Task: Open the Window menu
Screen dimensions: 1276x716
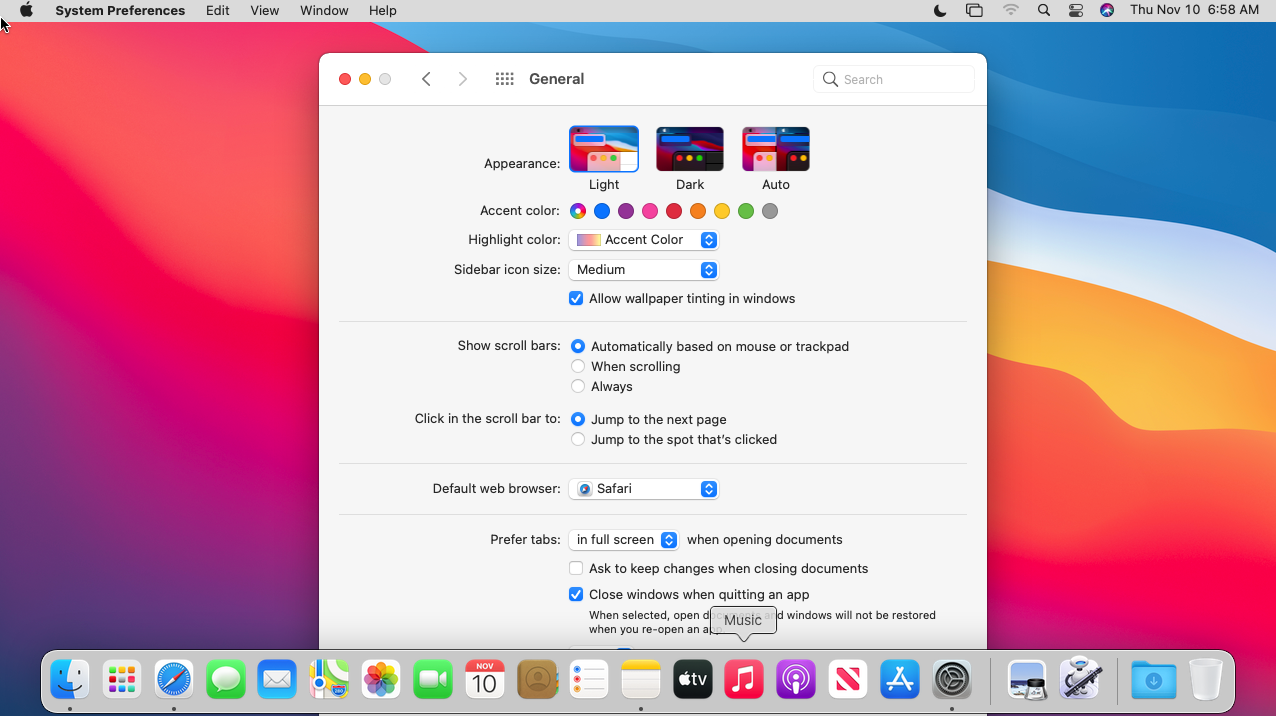Action: coord(324,10)
